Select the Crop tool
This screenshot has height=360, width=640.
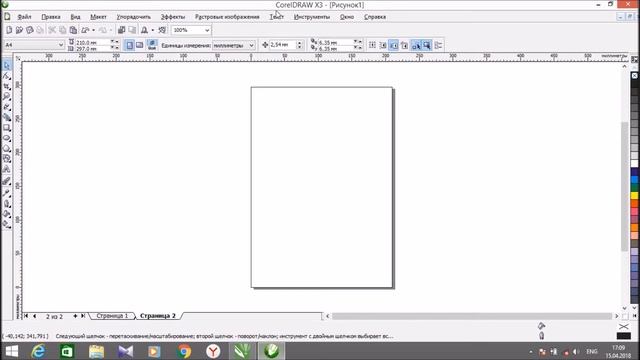(7, 86)
